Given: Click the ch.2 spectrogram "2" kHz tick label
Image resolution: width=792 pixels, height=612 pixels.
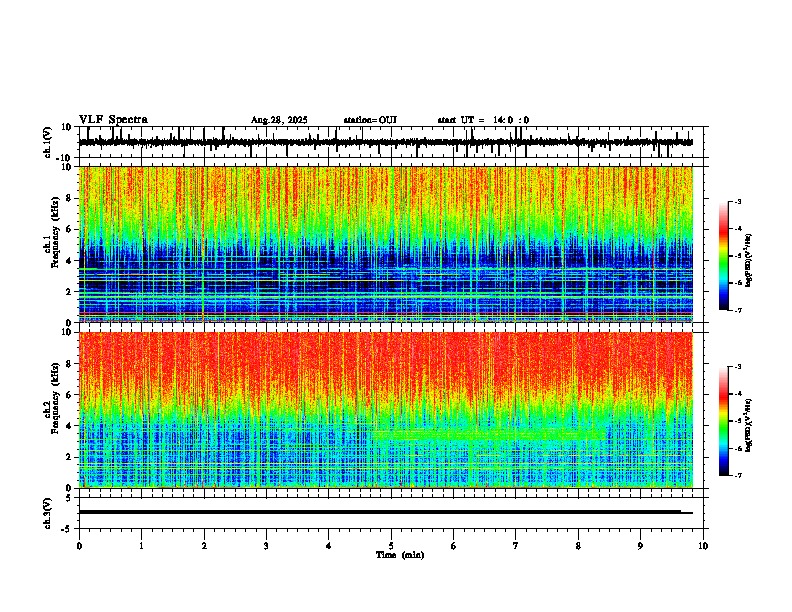Looking at the screenshot, I should click(69, 457).
